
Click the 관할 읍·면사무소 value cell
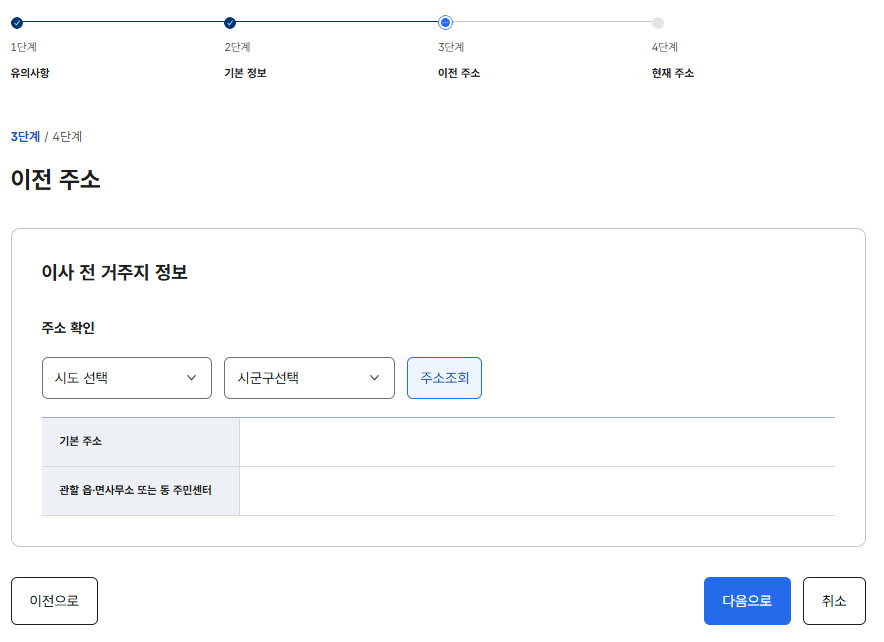tap(537, 491)
